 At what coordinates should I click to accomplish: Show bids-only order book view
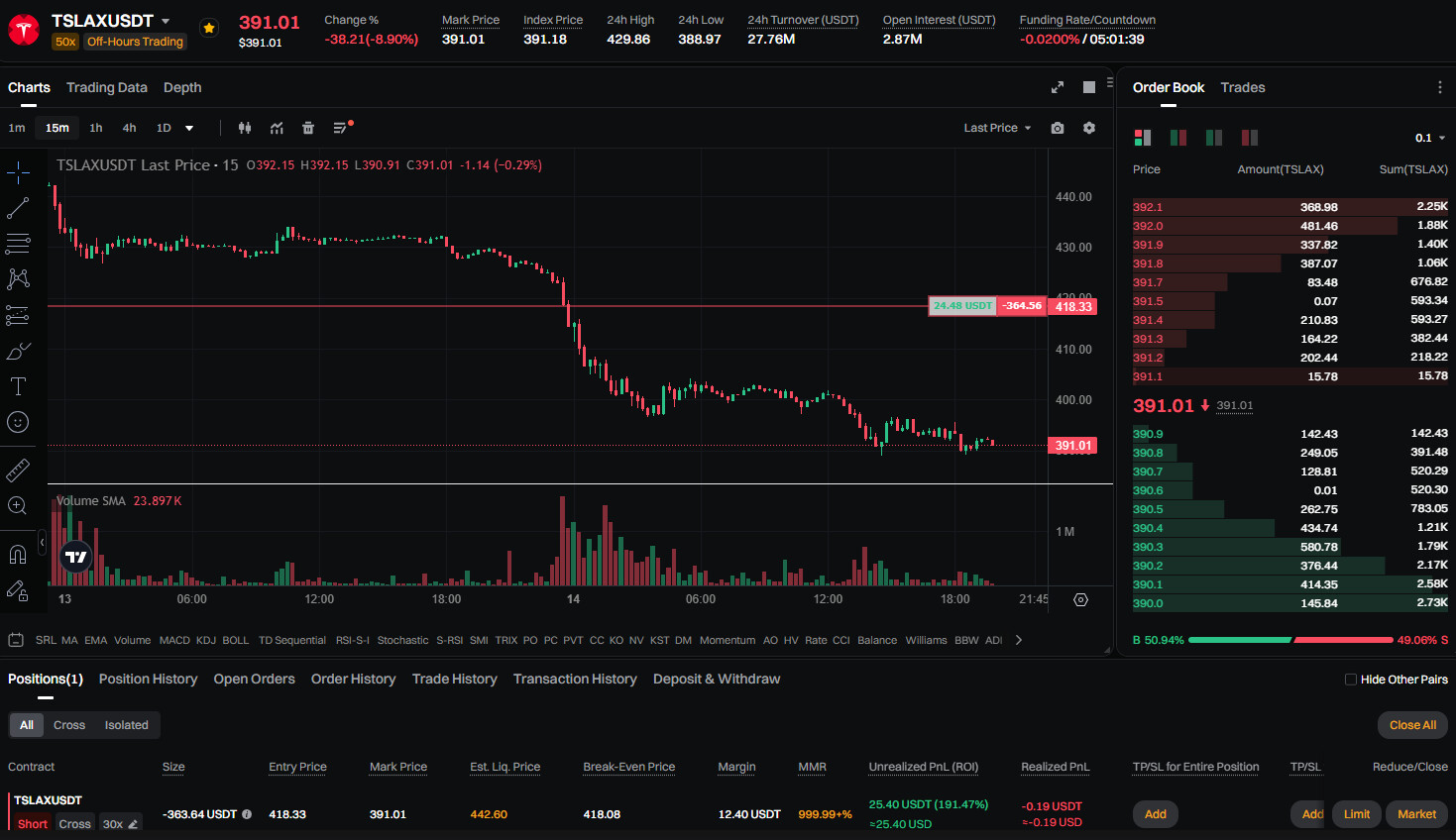(x=1214, y=138)
